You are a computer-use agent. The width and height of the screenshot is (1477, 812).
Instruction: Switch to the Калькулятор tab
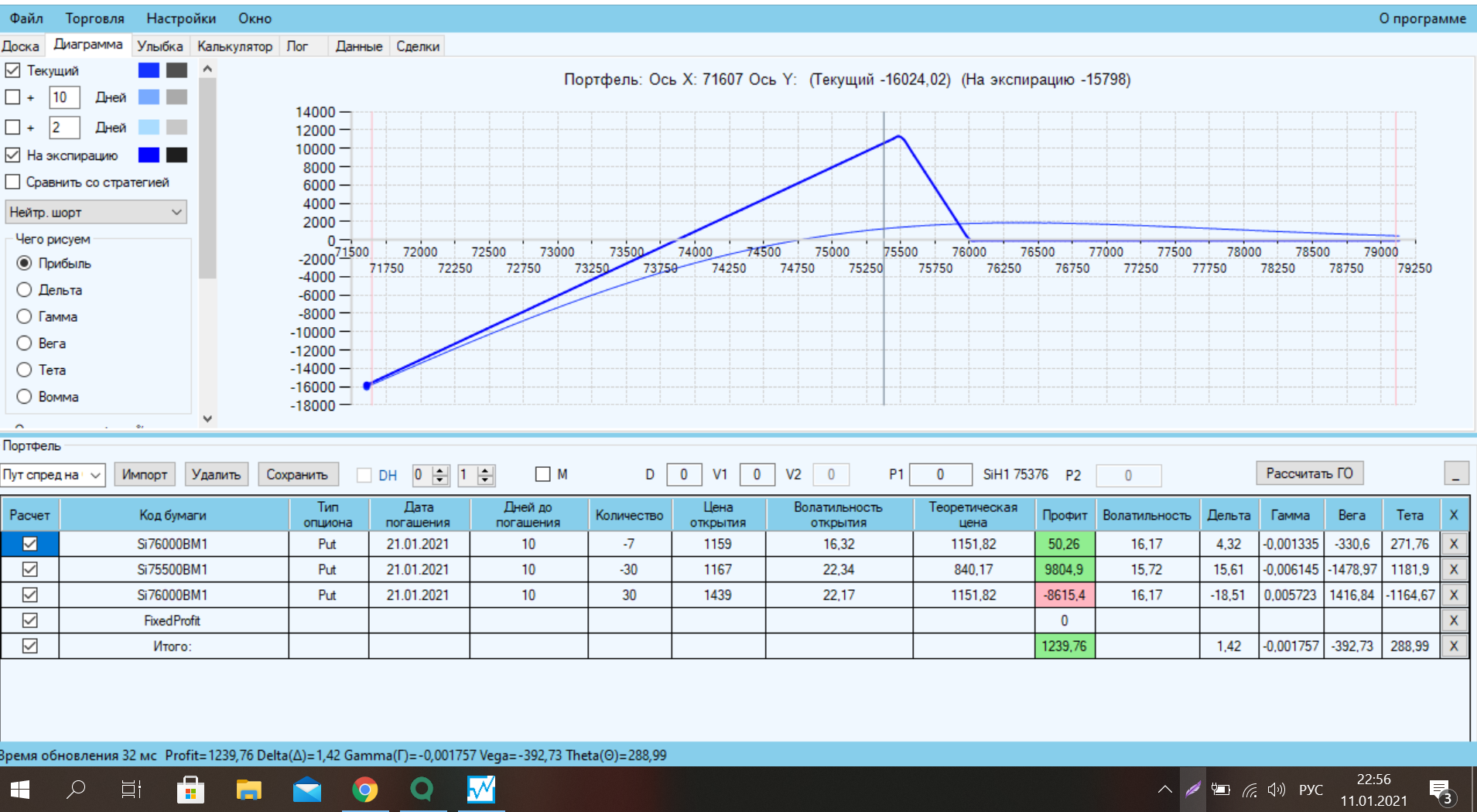click(x=234, y=46)
